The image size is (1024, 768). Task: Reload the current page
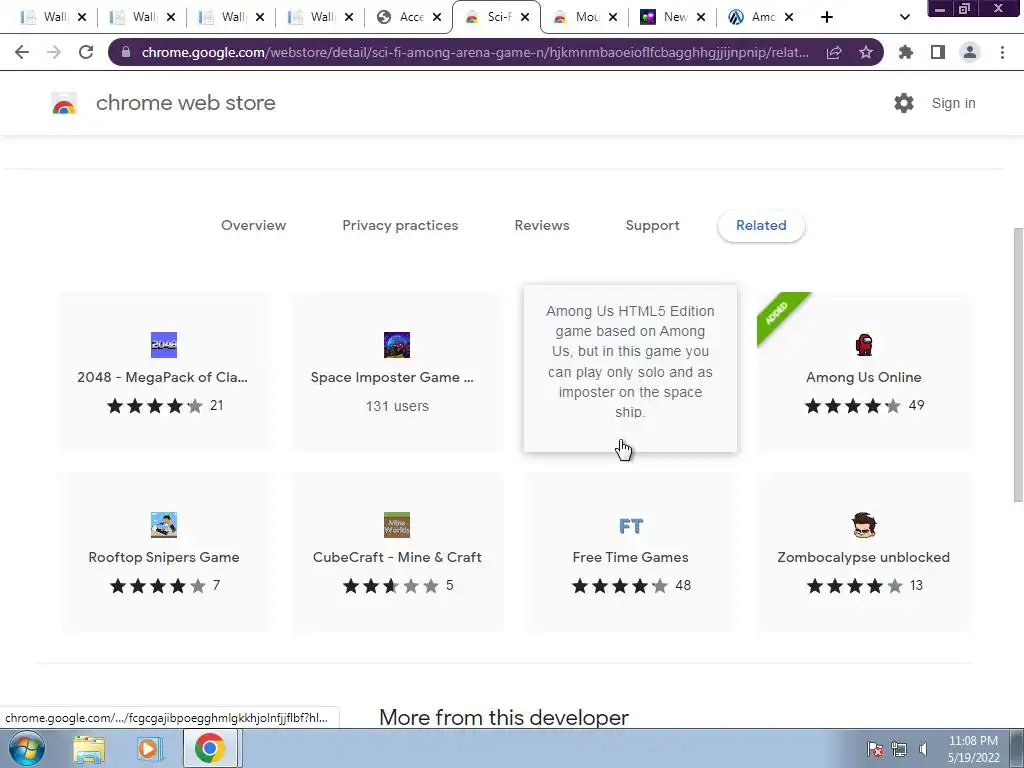[86, 52]
